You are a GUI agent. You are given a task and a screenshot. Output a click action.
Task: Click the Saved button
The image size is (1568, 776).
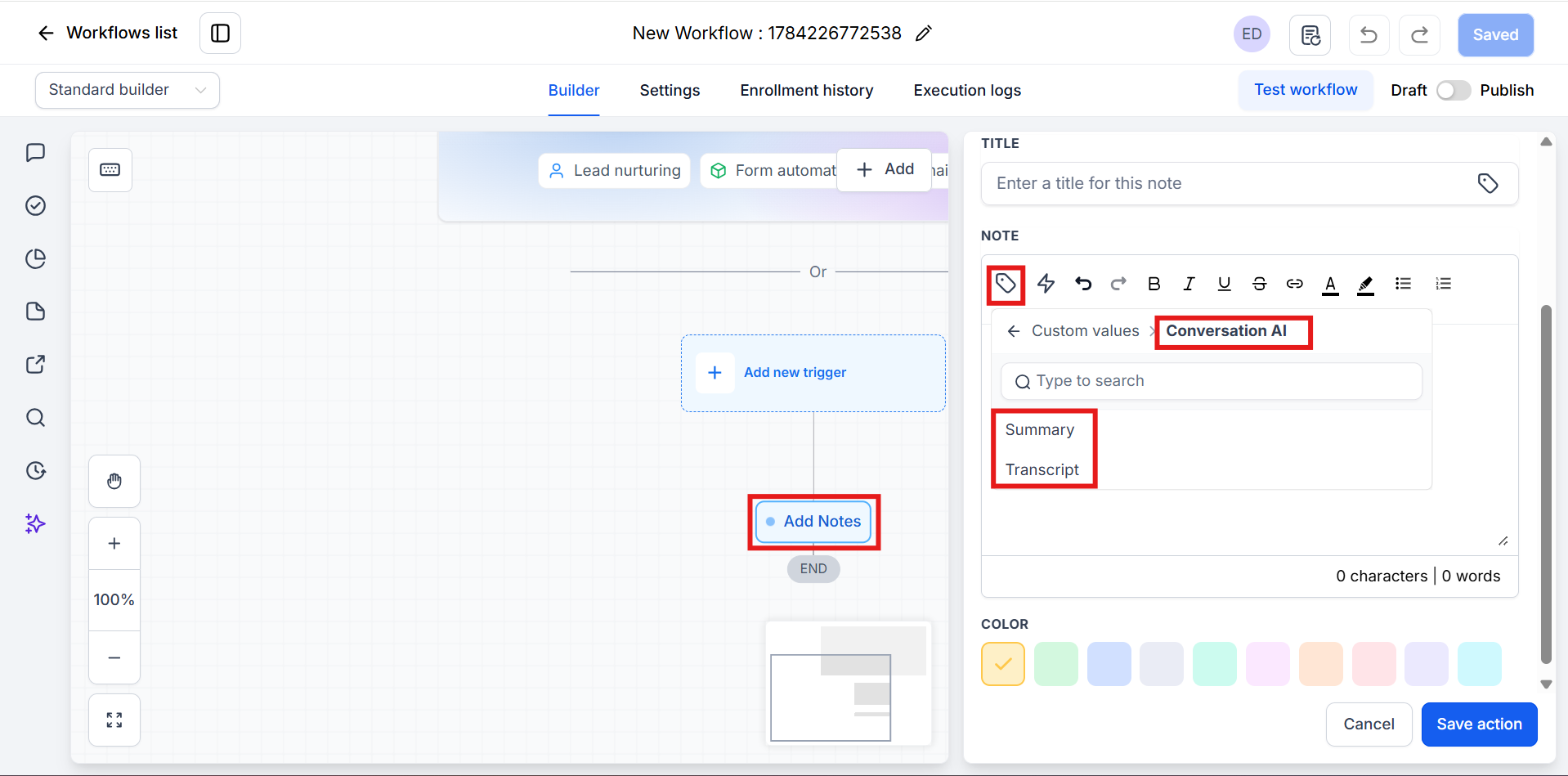tap(1495, 35)
